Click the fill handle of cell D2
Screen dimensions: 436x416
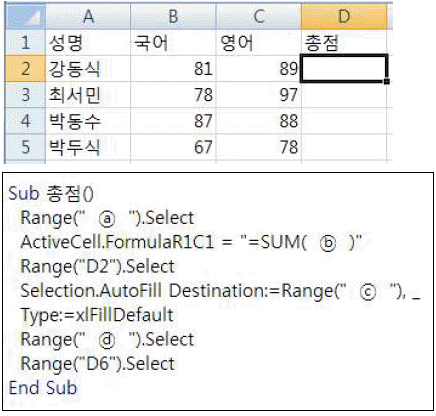(x=387, y=81)
